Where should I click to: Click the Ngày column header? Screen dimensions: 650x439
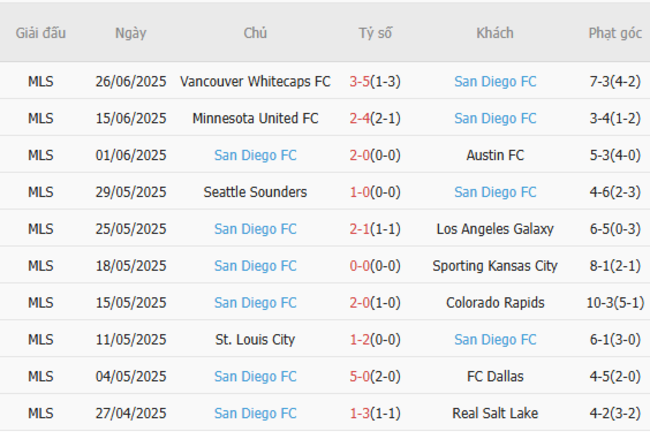(x=131, y=33)
